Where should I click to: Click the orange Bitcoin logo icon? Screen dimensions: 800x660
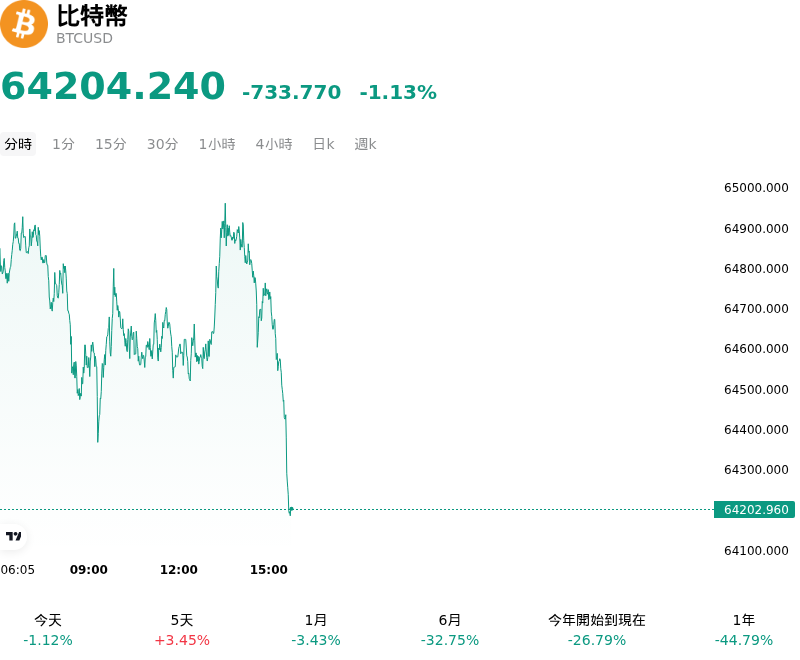[x=23, y=24]
